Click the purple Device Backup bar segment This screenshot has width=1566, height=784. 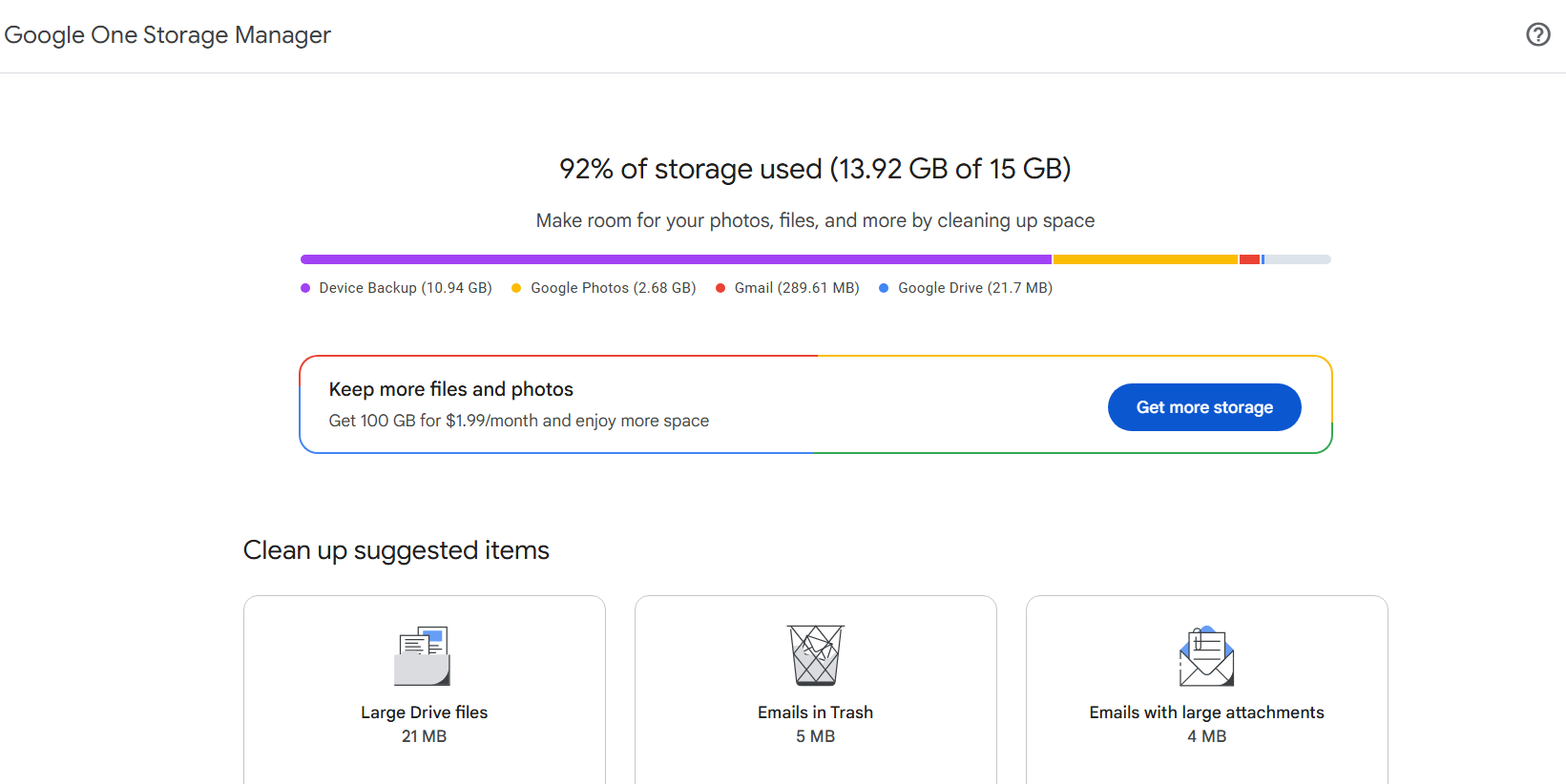tap(676, 259)
